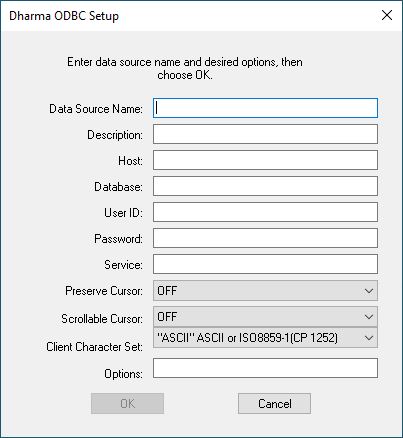403x438 pixels.
Task: Cancel the ODBC setup dialog
Action: pos(274,403)
